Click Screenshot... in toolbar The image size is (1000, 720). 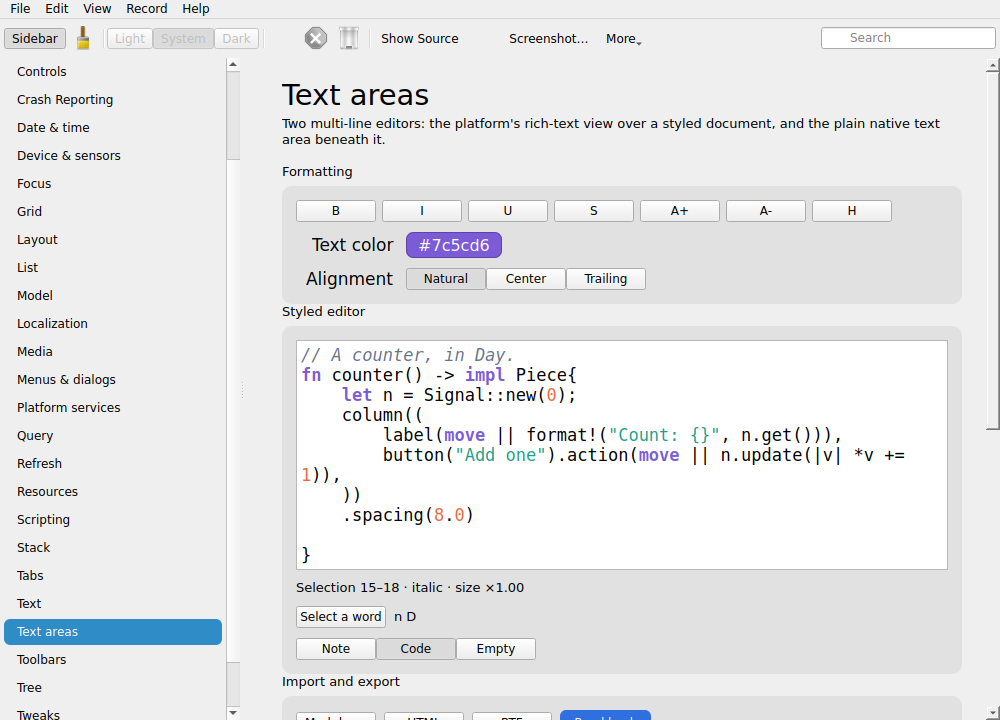pyautogui.click(x=548, y=38)
